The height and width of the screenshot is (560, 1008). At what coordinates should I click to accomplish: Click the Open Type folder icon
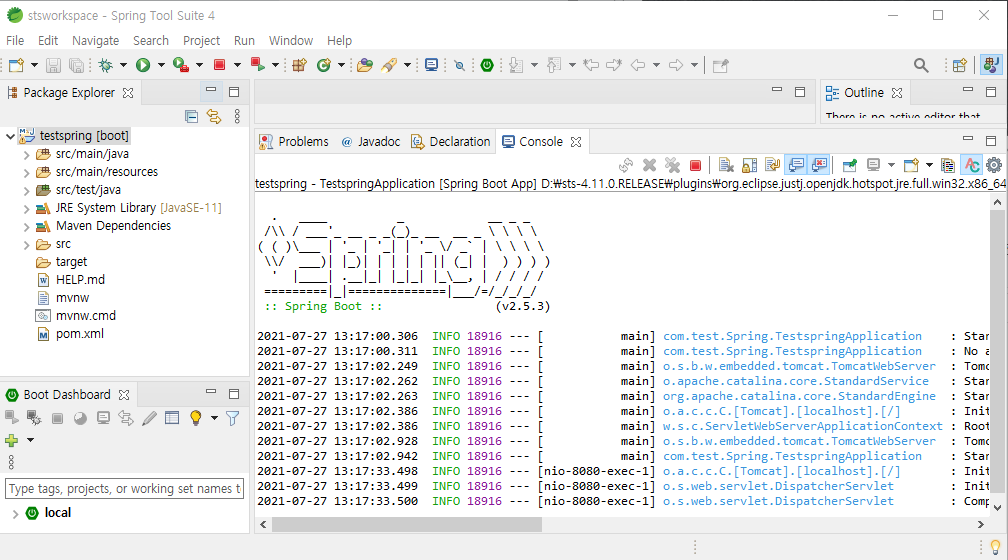click(x=364, y=65)
